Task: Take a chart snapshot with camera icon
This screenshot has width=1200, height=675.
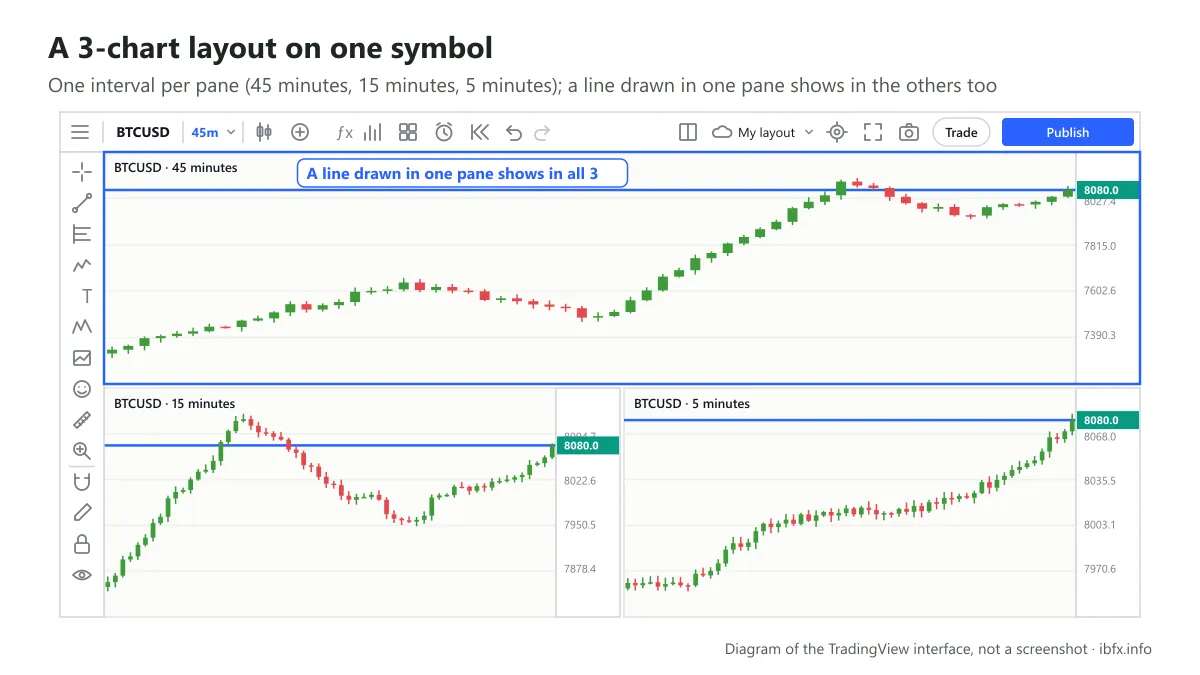Action: pyautogui.click(x=909, y=132)
